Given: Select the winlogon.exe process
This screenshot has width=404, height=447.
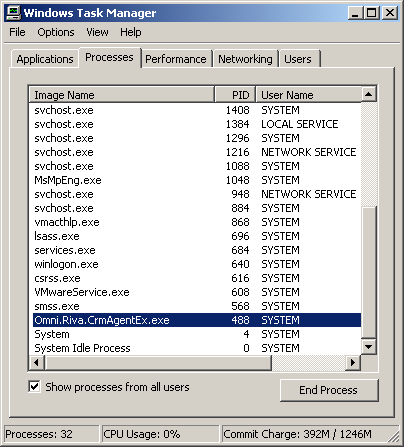Looking at the screenshot, I should pos(197,264).
